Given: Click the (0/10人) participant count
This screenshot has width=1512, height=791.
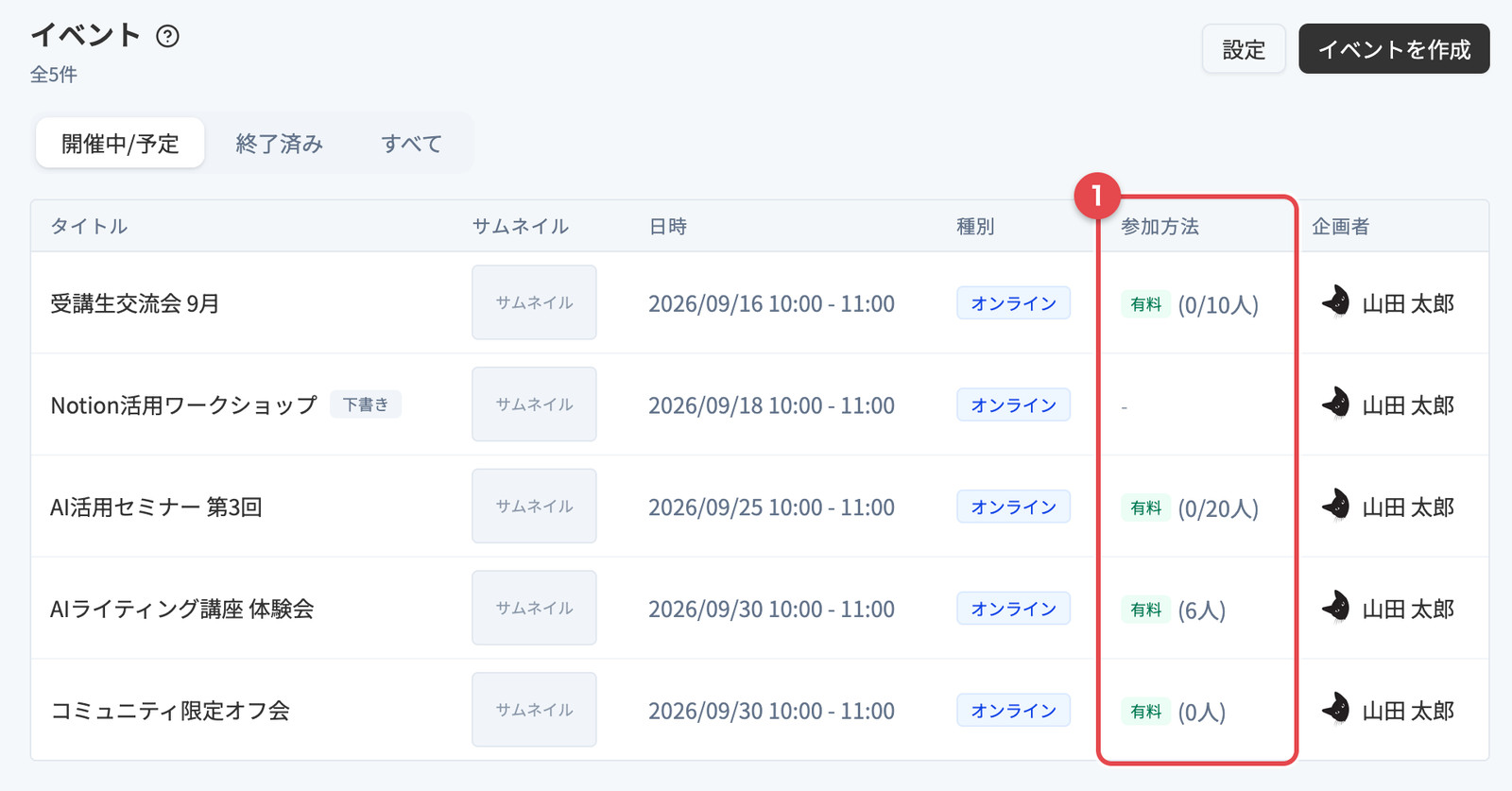Looking at the screenshot, I should click(1218, 305).
